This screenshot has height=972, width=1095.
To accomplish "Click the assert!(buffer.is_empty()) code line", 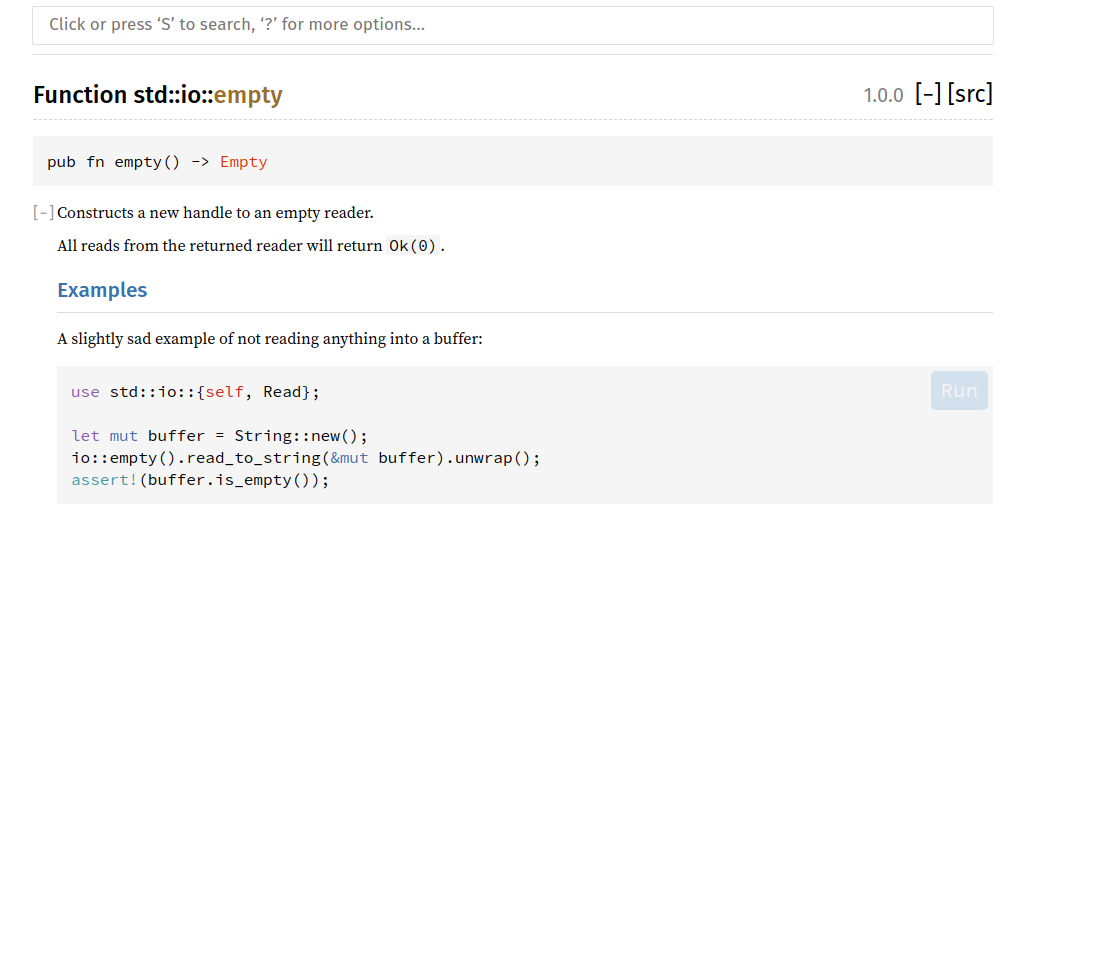I will 200,480.
